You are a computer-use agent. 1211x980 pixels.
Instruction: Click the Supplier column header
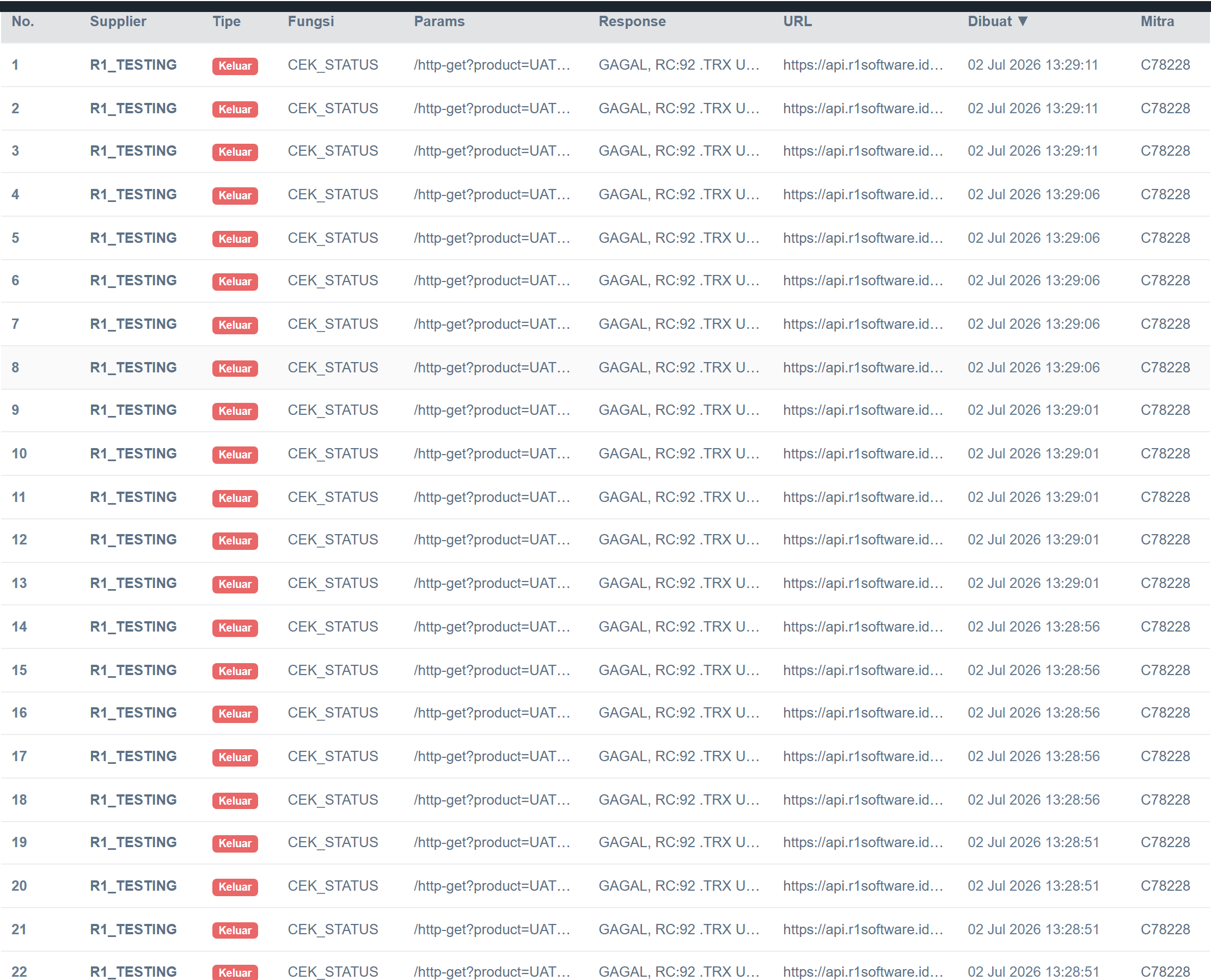[x=118, y=21]
